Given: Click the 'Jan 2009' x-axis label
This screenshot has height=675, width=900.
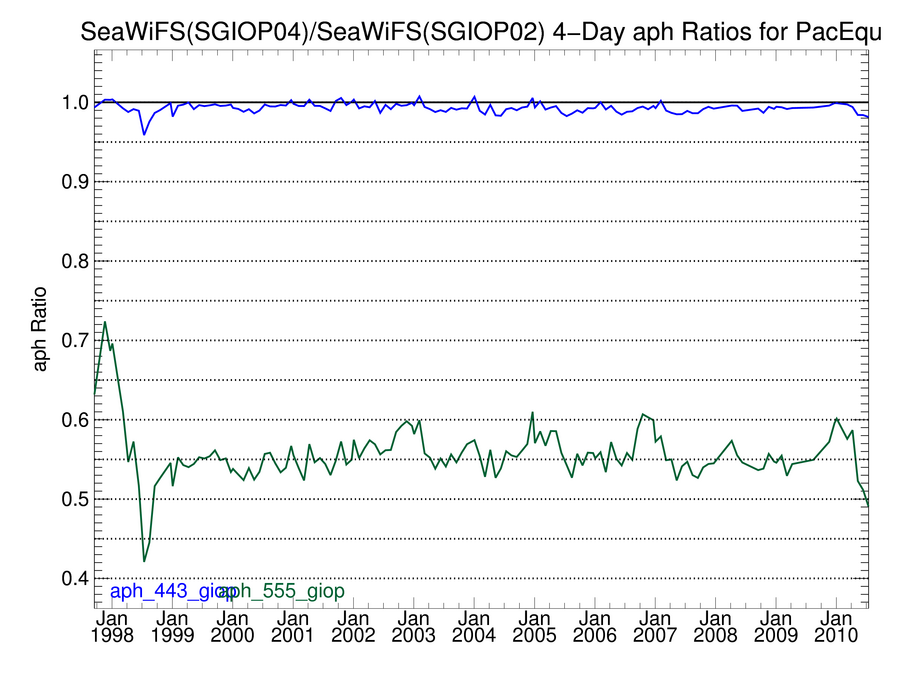Looking at the screenshot, I should 775,627.
